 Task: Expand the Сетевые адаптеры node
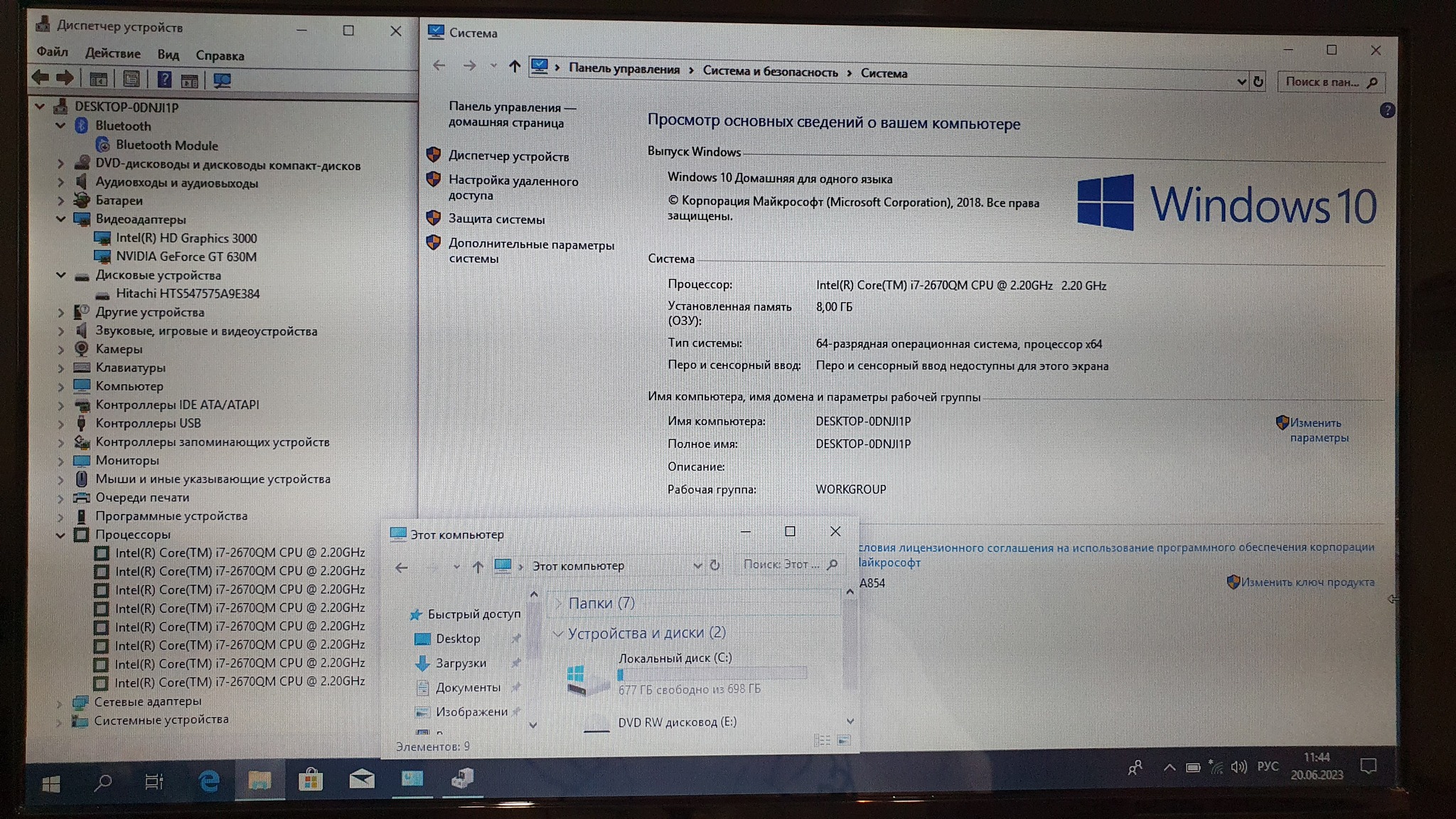60,702
